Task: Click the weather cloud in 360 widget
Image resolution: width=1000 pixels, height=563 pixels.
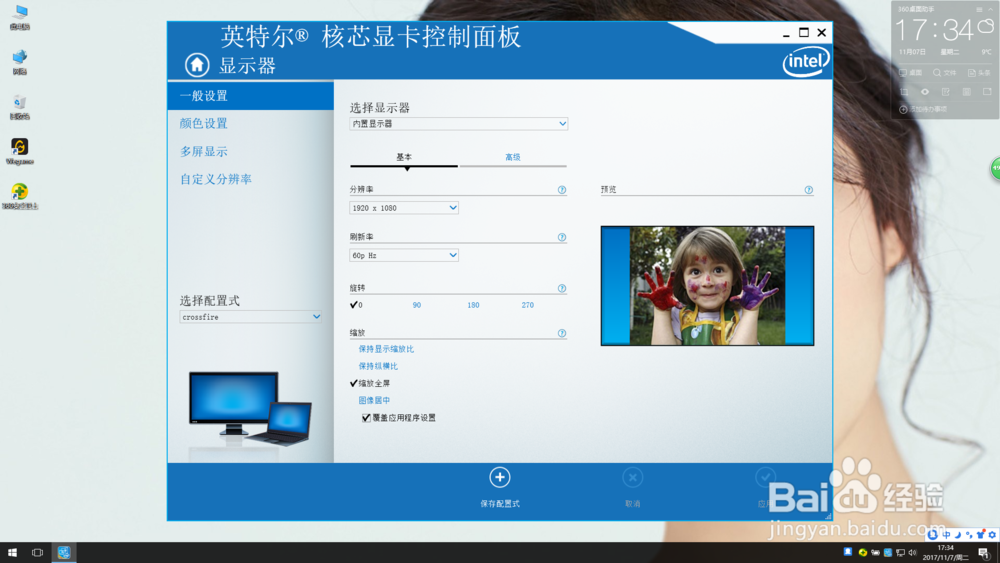Action: pyautogui.click(x=986, y=26)
